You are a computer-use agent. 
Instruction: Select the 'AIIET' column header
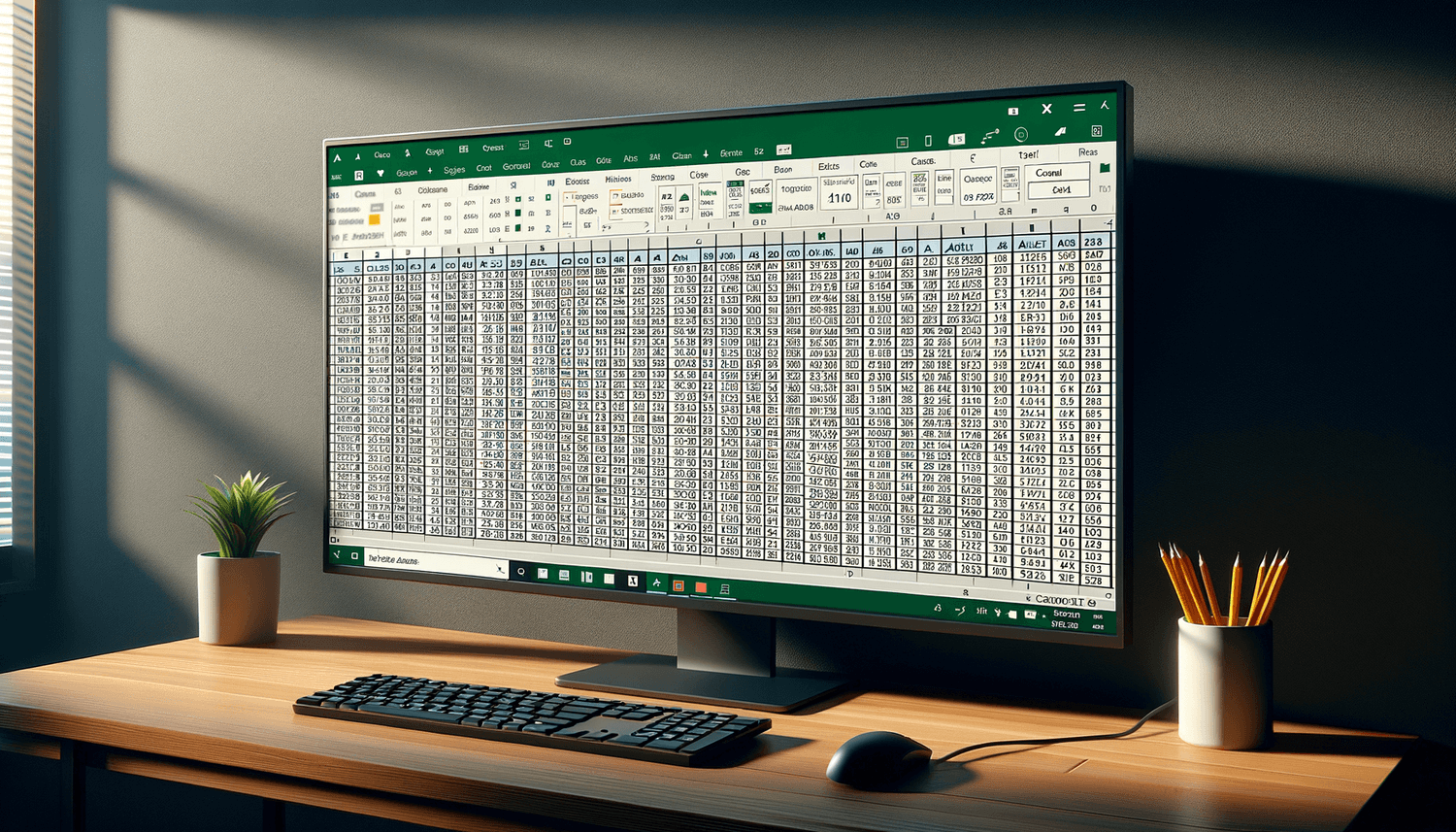coord(1032,245)
